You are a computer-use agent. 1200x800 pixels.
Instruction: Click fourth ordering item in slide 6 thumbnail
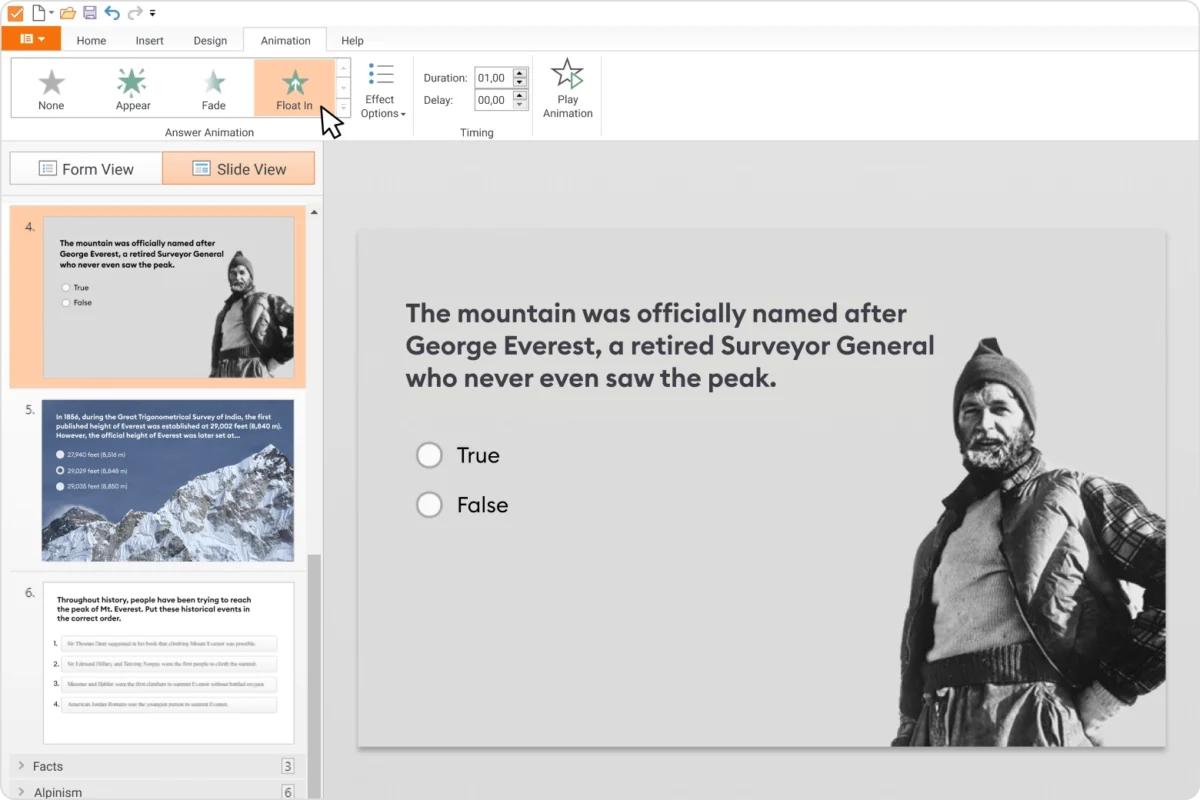[167, 704]
